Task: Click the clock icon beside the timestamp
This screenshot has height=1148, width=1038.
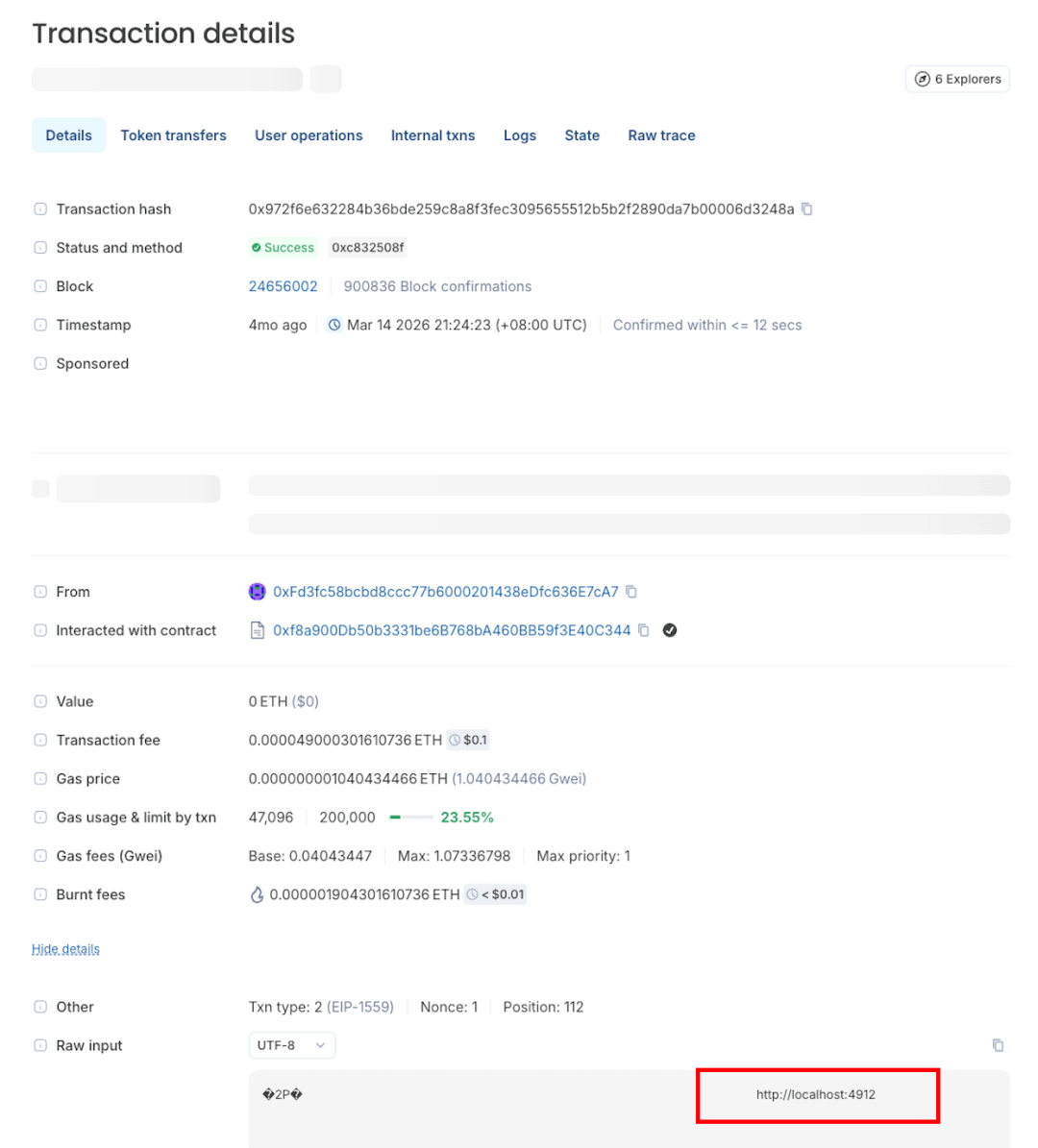Action: pyautogui.click(x=334, y=325)
